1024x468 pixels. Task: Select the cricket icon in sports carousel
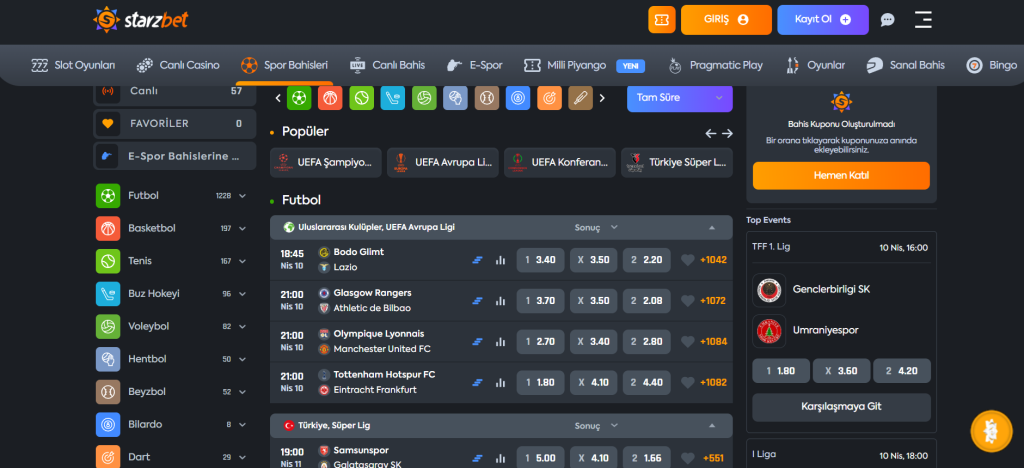click(581, 98)
